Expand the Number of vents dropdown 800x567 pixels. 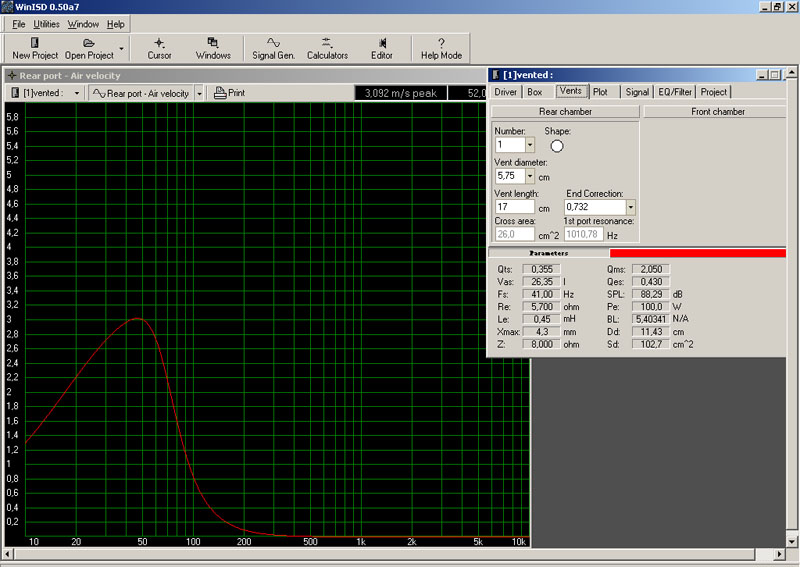pyautogui.click(x=530, y=145)
